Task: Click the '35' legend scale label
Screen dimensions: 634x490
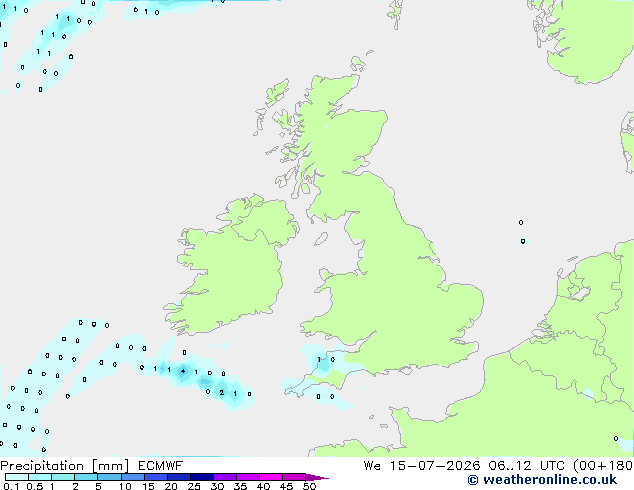Action: [x=240, y=486]
